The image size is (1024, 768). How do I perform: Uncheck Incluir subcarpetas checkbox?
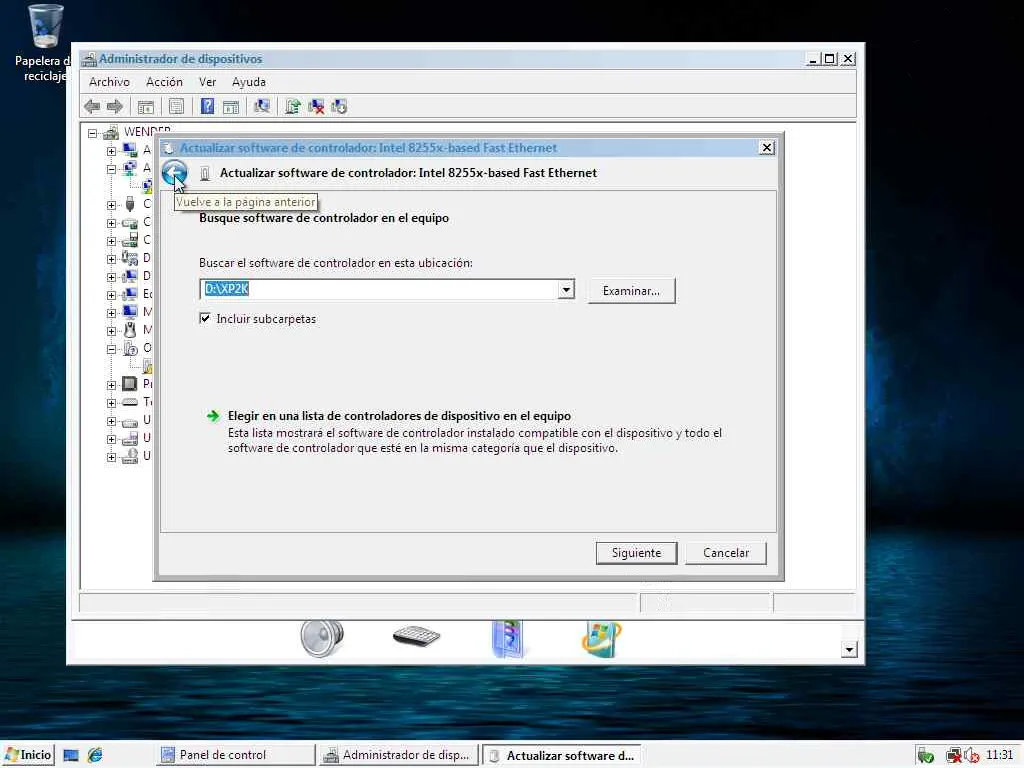[x=205, y=318]
